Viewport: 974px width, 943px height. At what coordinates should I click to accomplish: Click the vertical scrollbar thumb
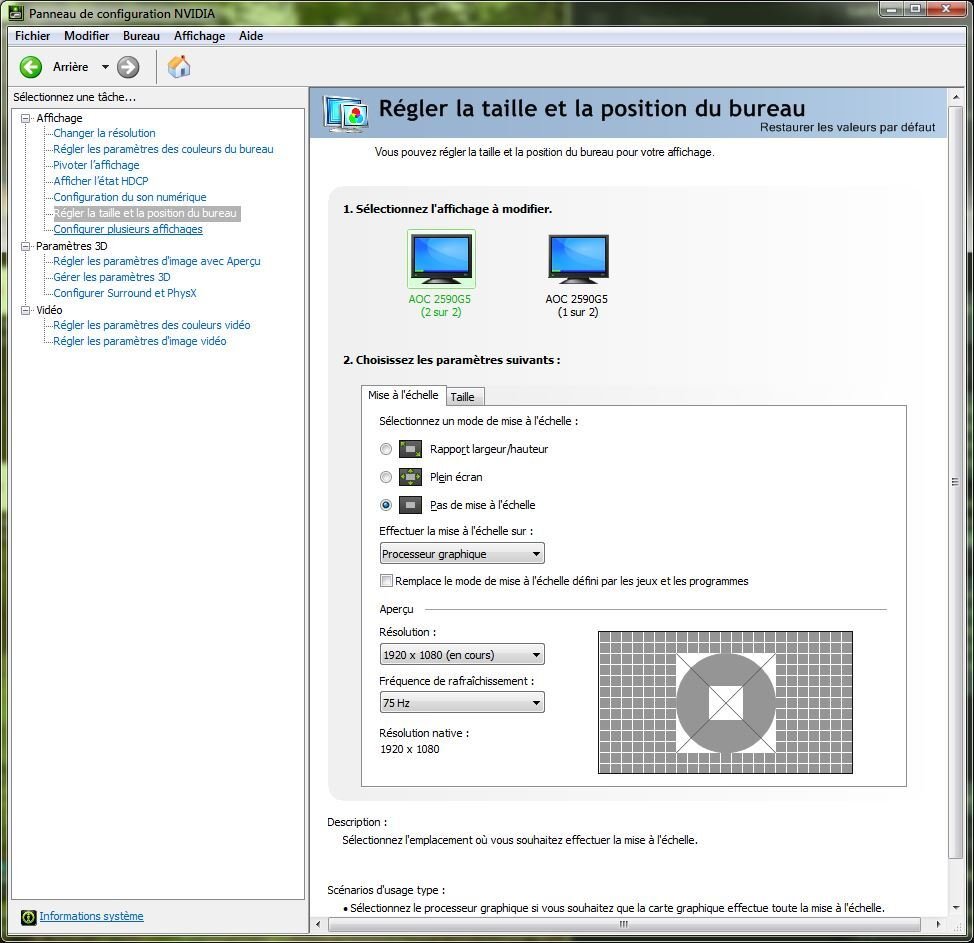coord(955,481)
